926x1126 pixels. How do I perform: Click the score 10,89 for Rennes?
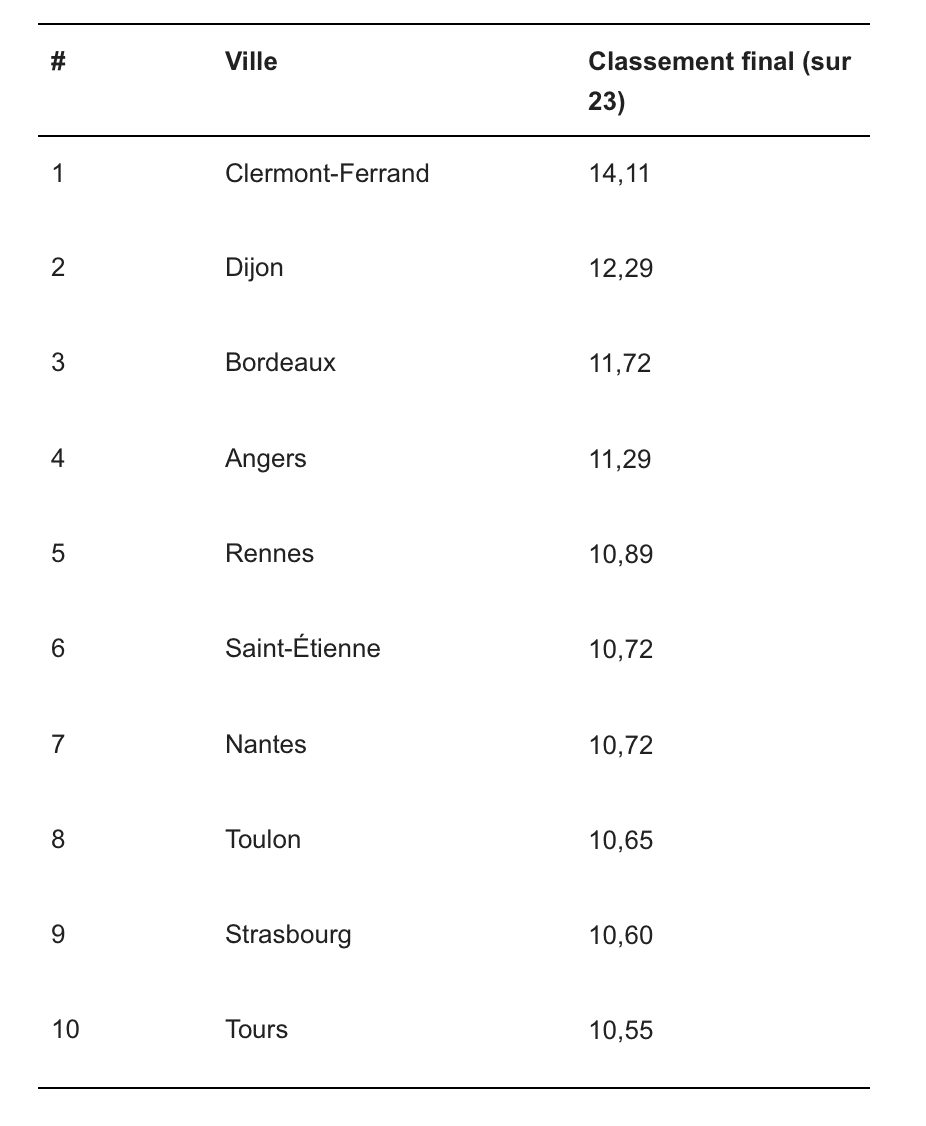coord(621,554)
